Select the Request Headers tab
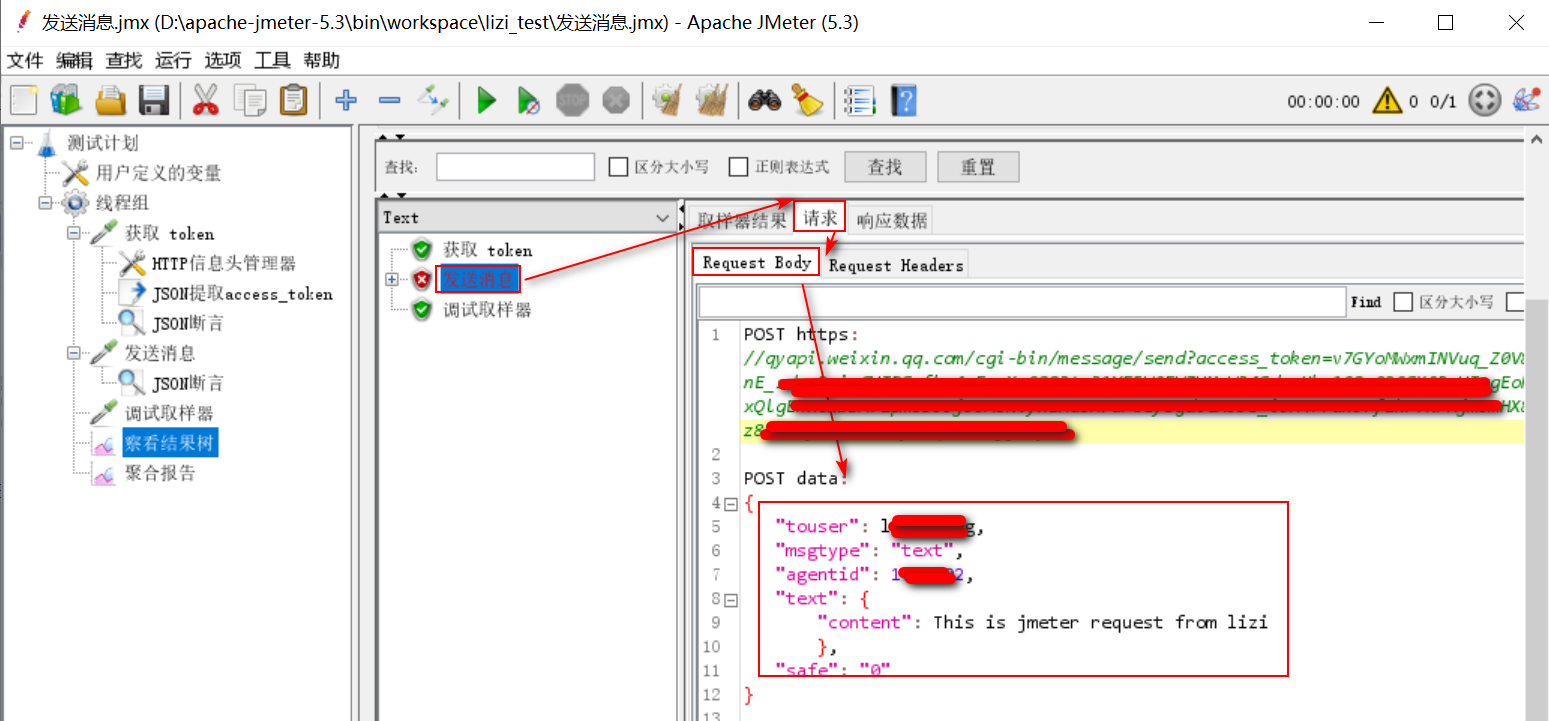 coord(896,265)
